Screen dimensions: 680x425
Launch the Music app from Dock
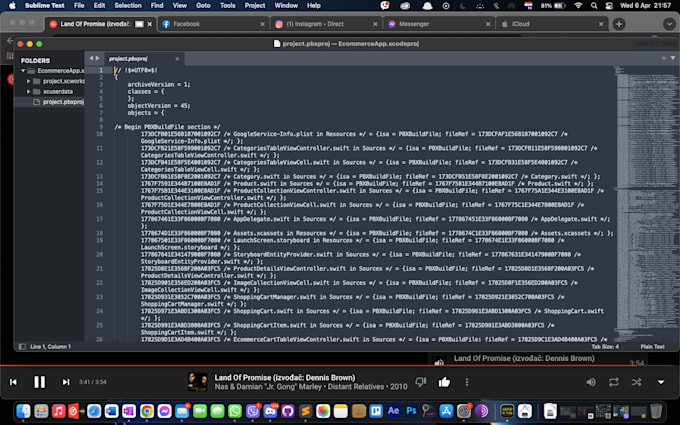(59, 411)
